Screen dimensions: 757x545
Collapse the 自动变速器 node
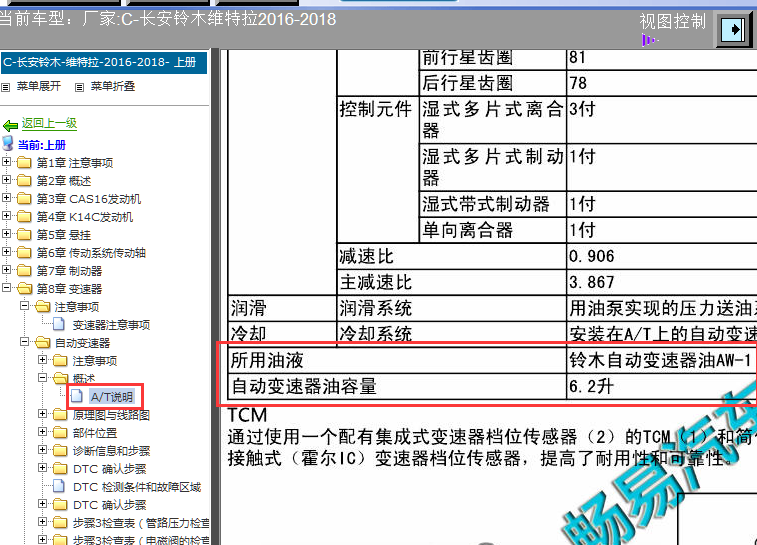pos(25,342)
